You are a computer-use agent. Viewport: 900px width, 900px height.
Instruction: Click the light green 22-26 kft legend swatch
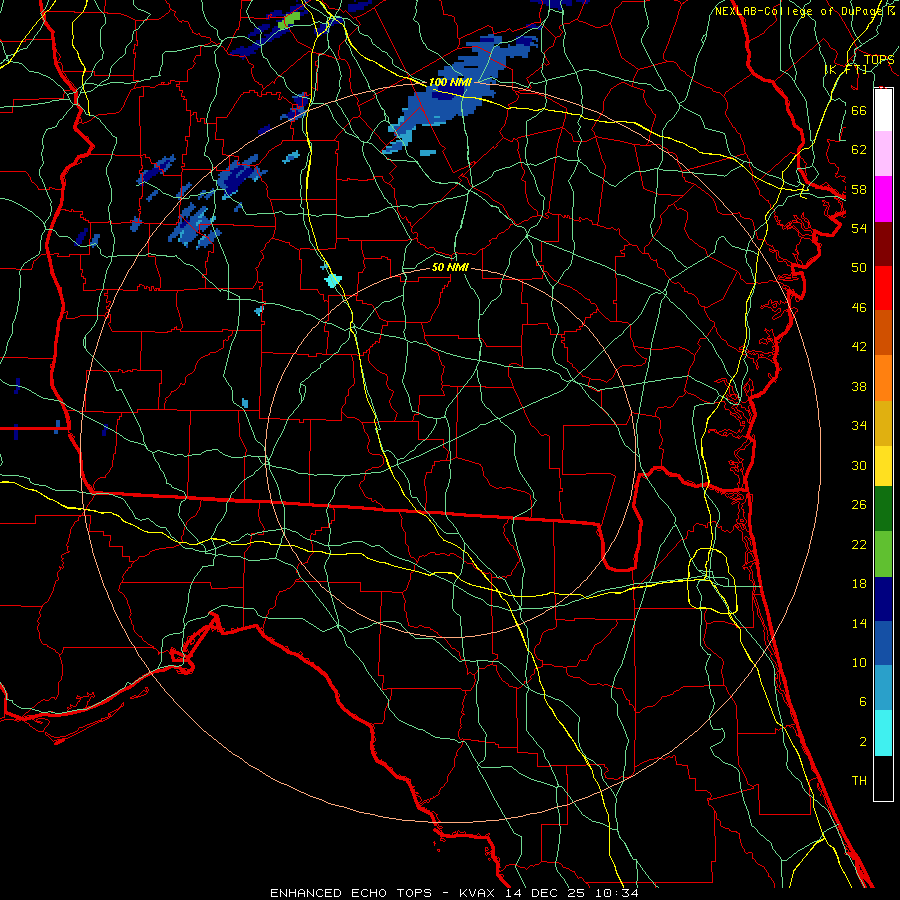pos(883,553)
